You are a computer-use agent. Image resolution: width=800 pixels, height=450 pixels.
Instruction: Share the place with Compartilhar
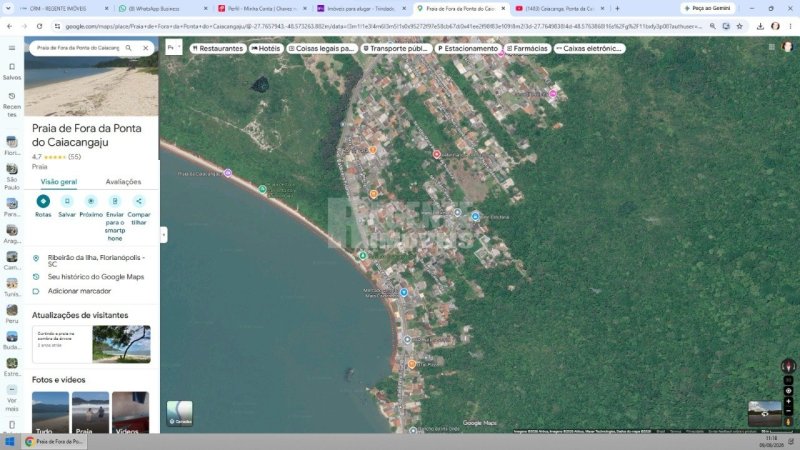[x=139, y=210]
